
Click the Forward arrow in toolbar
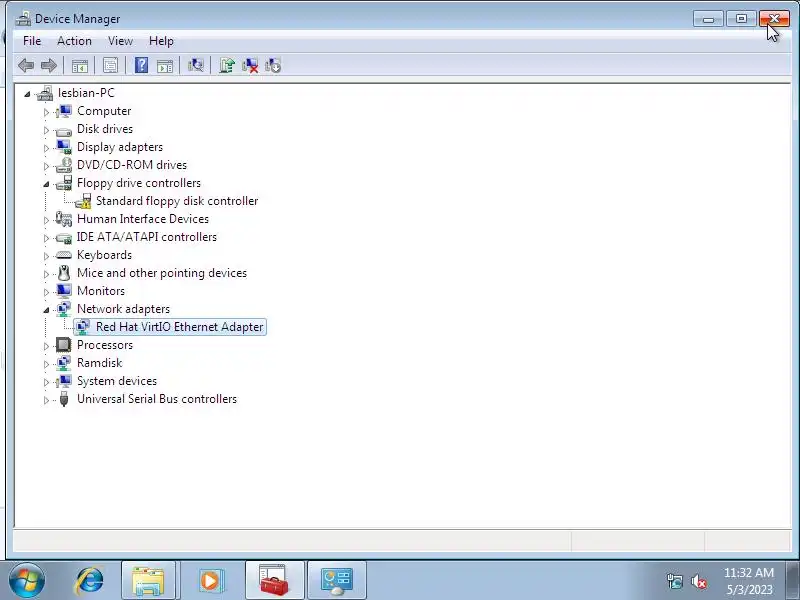(49, 65)
